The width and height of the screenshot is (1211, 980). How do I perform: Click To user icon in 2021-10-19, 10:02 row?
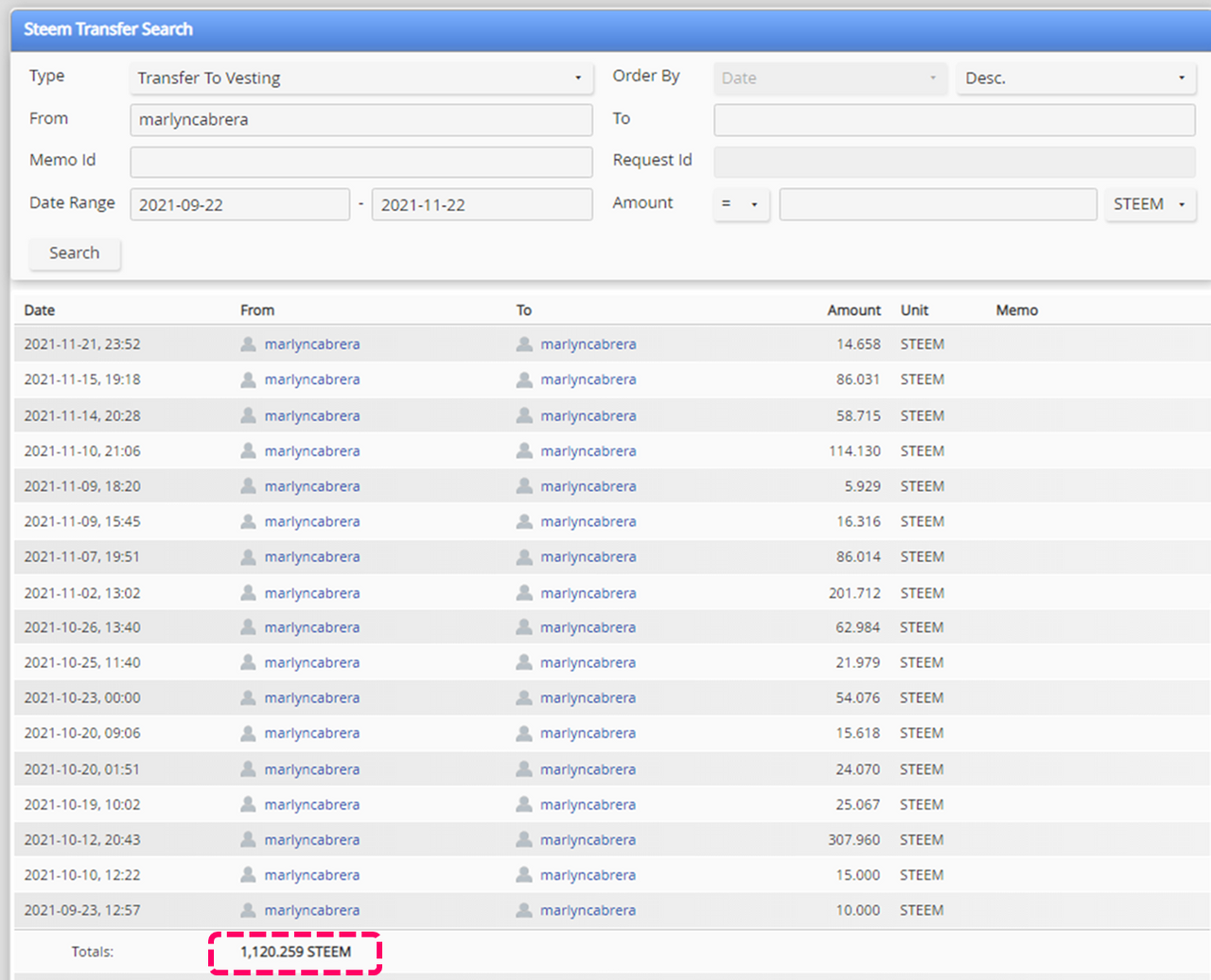tap(524, 805)
